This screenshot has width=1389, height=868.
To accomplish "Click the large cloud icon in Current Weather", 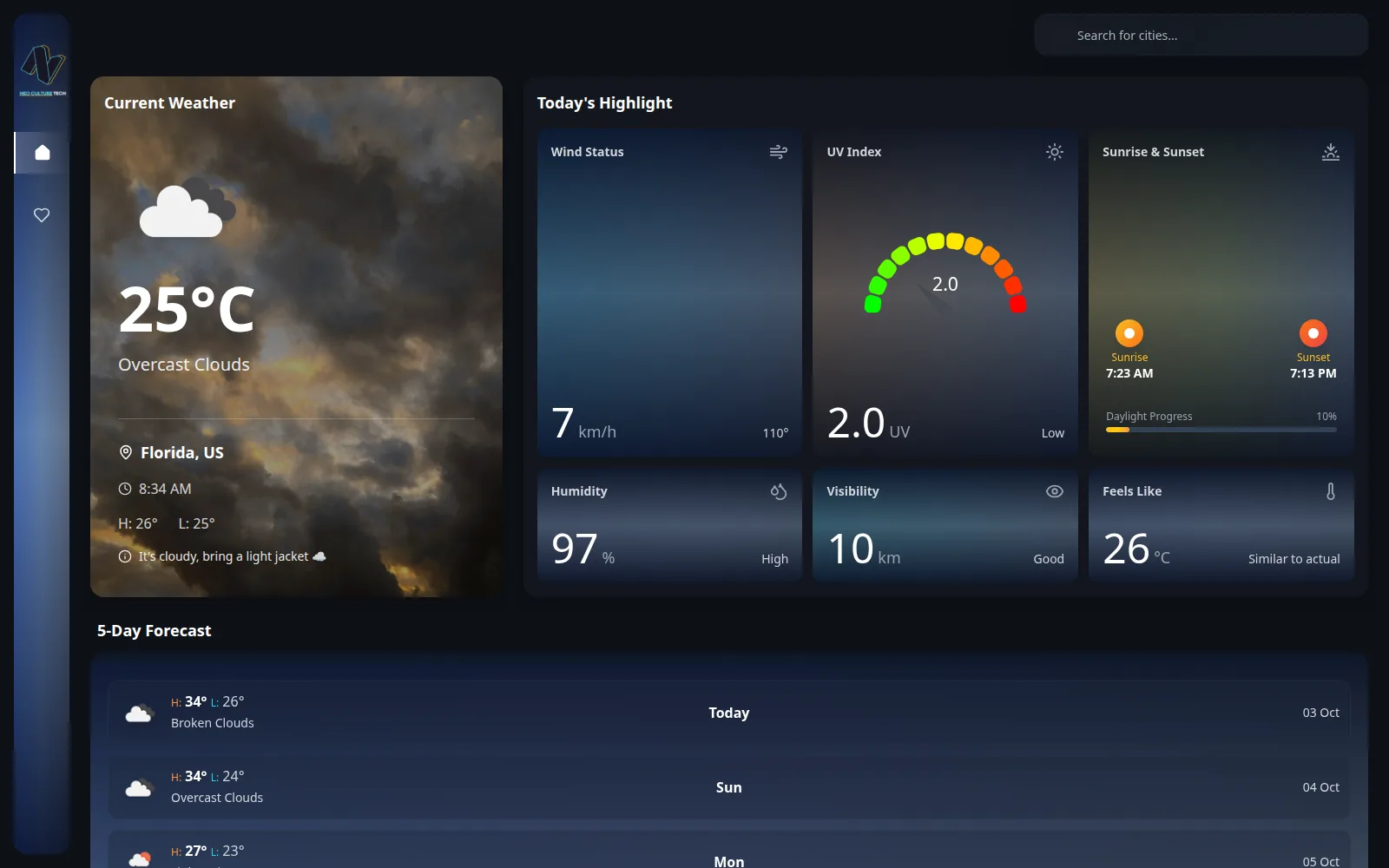I will pos(188,207).
